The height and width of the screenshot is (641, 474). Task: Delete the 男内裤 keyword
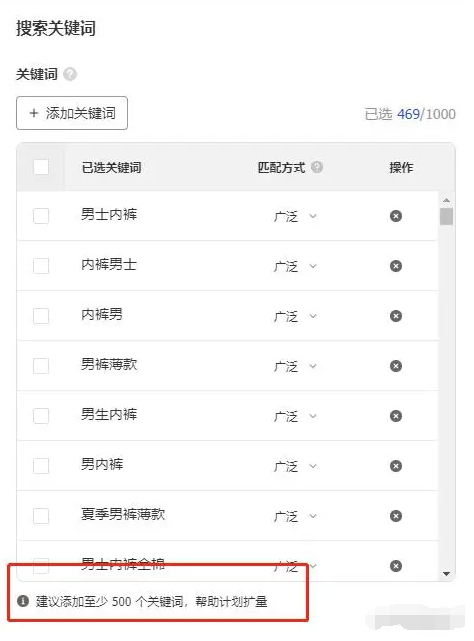pos(395,466)
